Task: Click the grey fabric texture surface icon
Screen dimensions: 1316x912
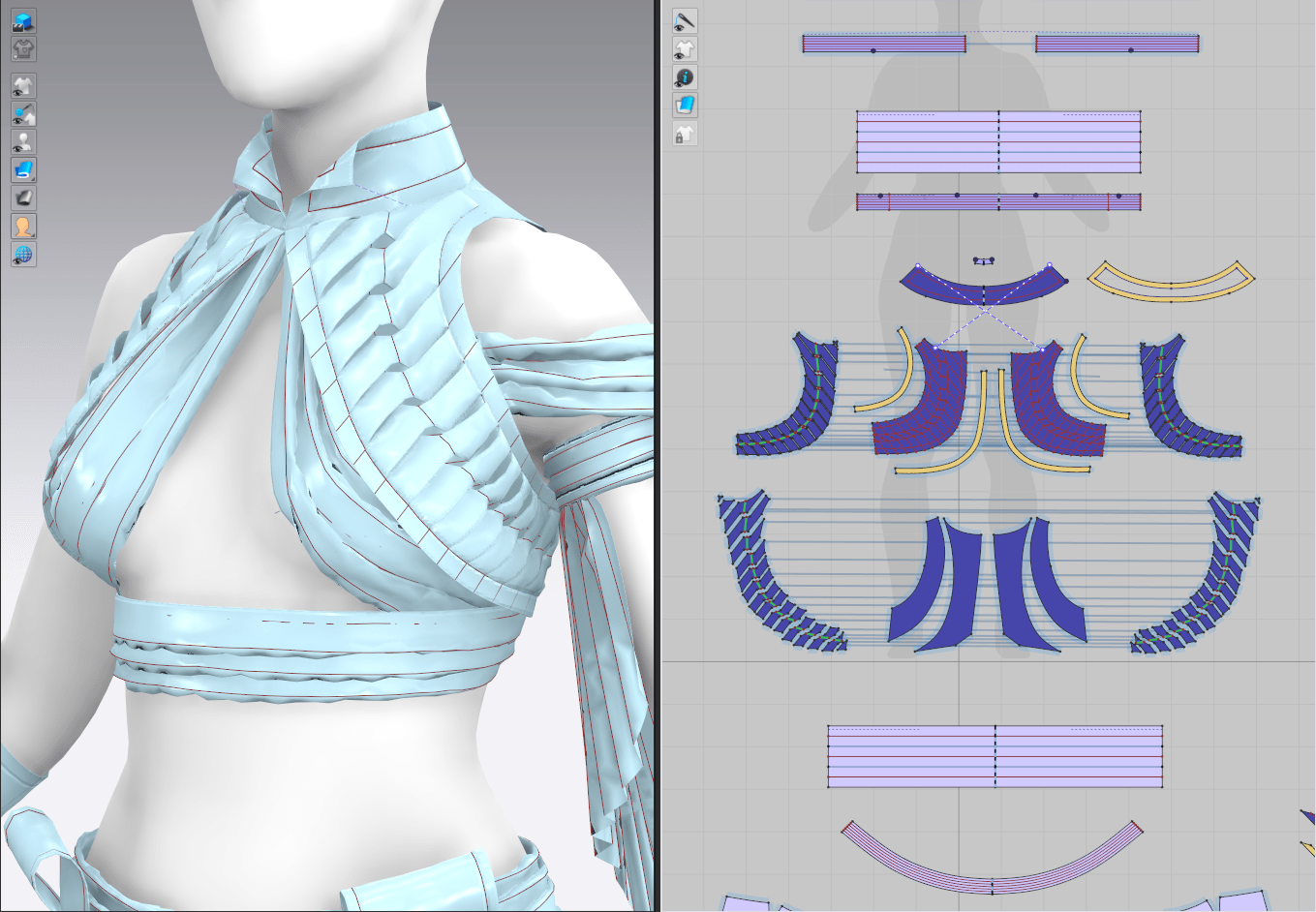Action: coord(23,198)
